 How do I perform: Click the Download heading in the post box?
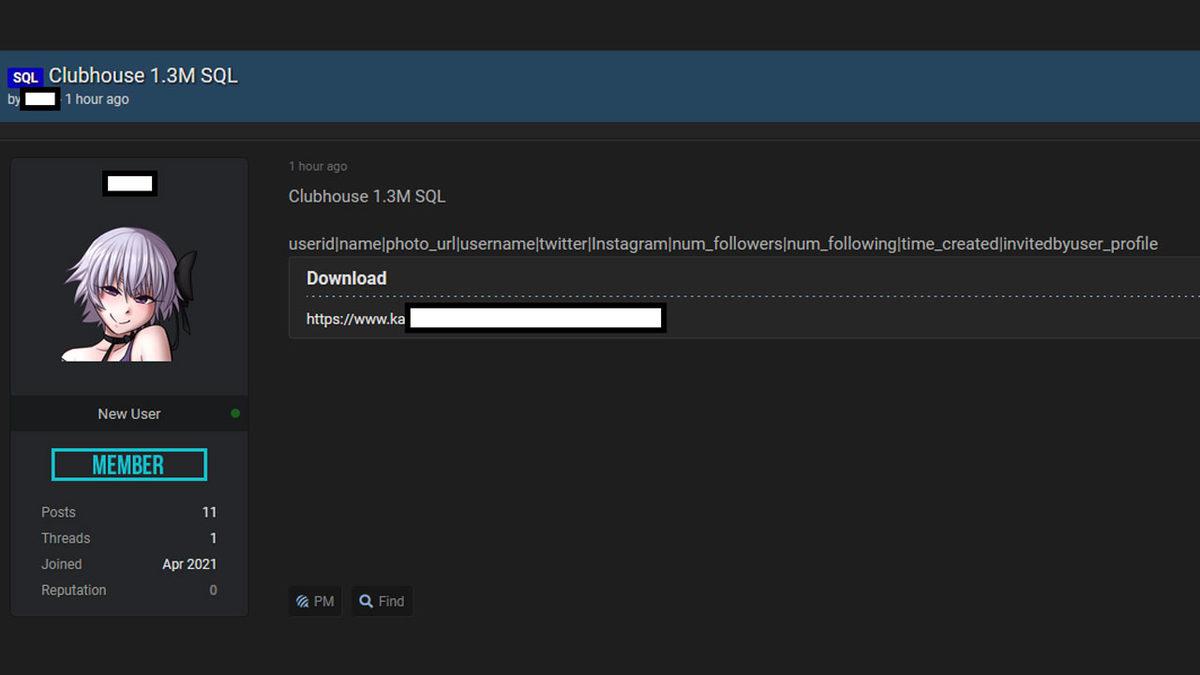[346, 278]
